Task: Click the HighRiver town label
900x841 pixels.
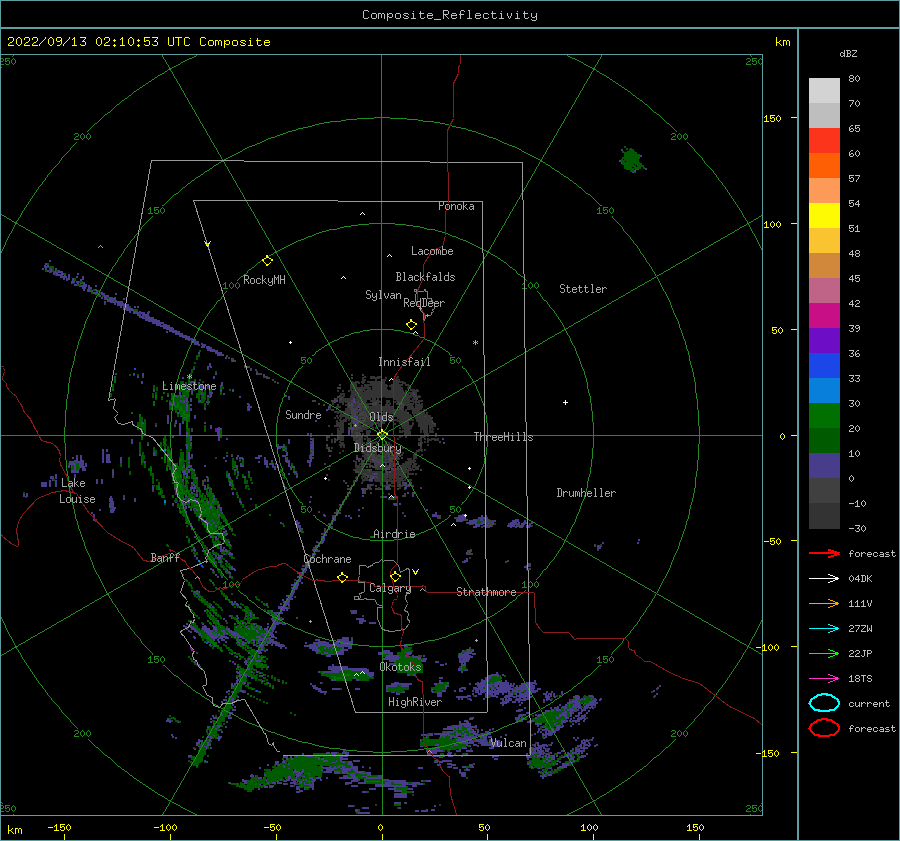Action: coord(415,702)
